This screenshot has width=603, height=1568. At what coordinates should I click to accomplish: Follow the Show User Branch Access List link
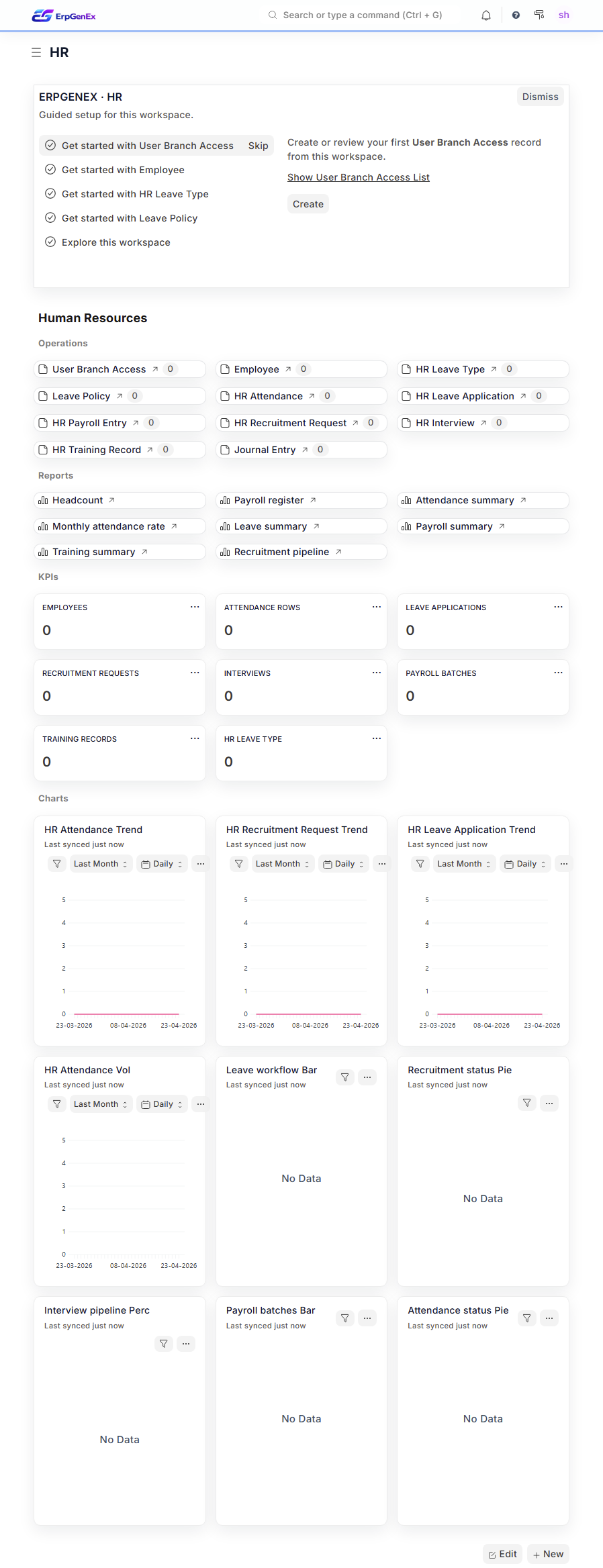[x=359, y=177]
